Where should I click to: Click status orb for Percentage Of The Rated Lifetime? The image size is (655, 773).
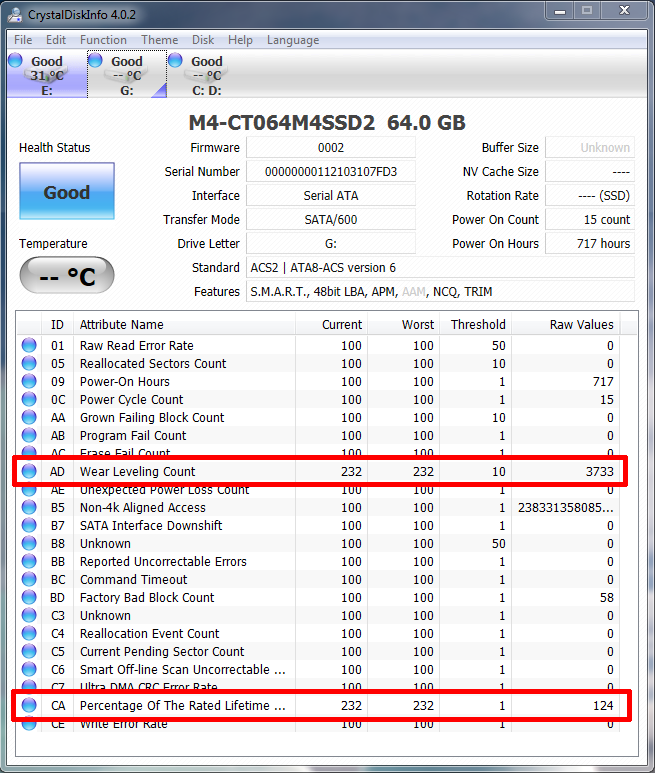tap(29, 705)
